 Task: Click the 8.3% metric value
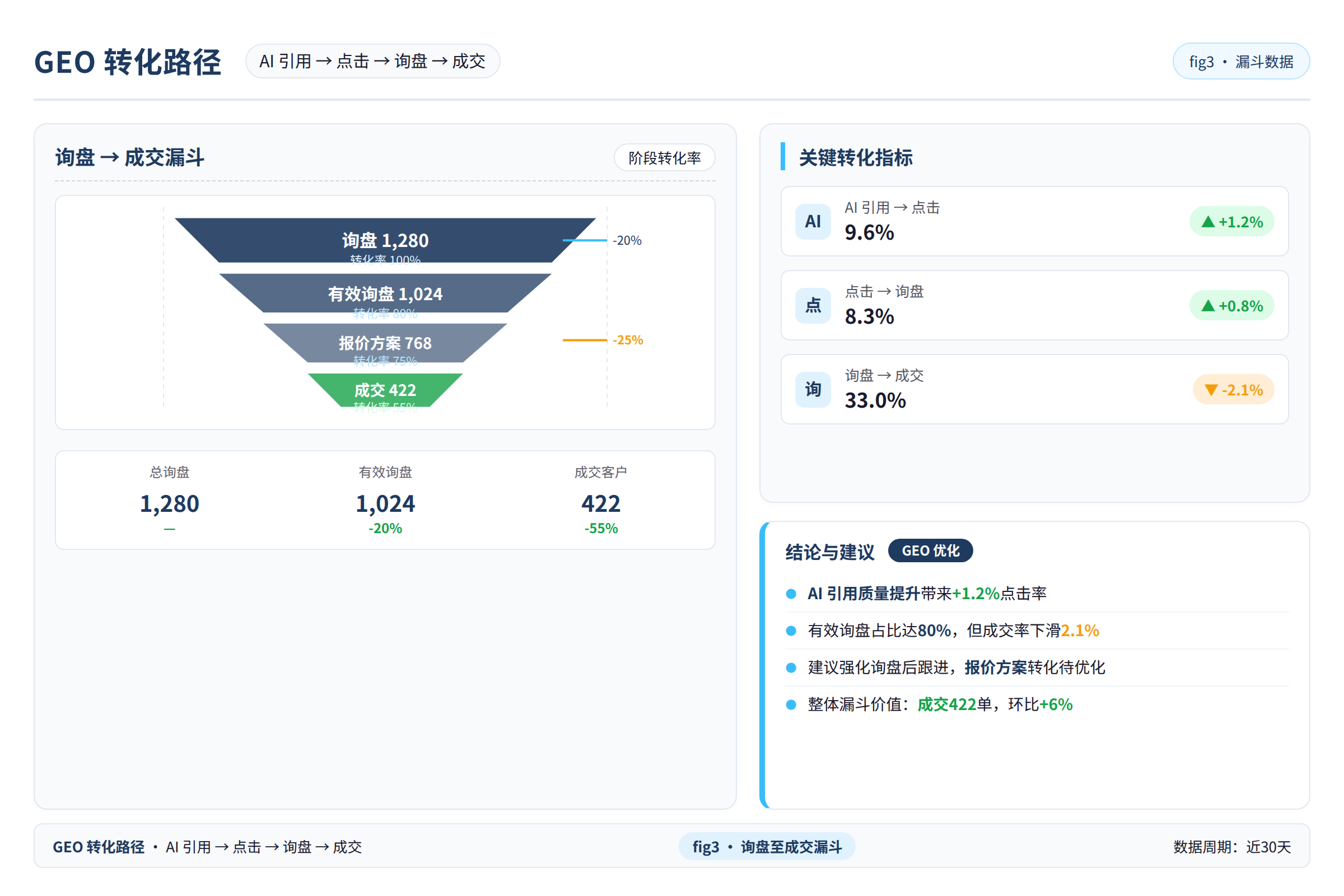[x=869, y=316]
